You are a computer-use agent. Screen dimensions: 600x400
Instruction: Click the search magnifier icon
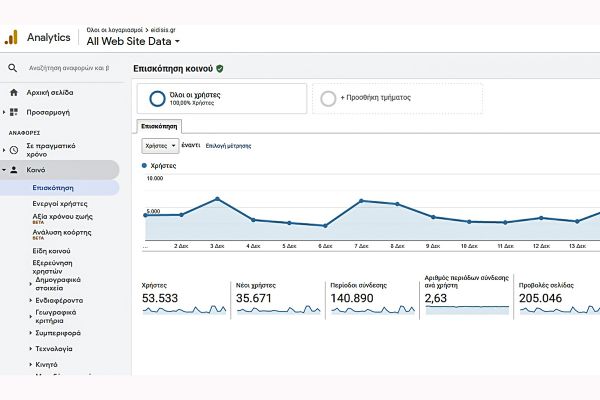(13, 68)
